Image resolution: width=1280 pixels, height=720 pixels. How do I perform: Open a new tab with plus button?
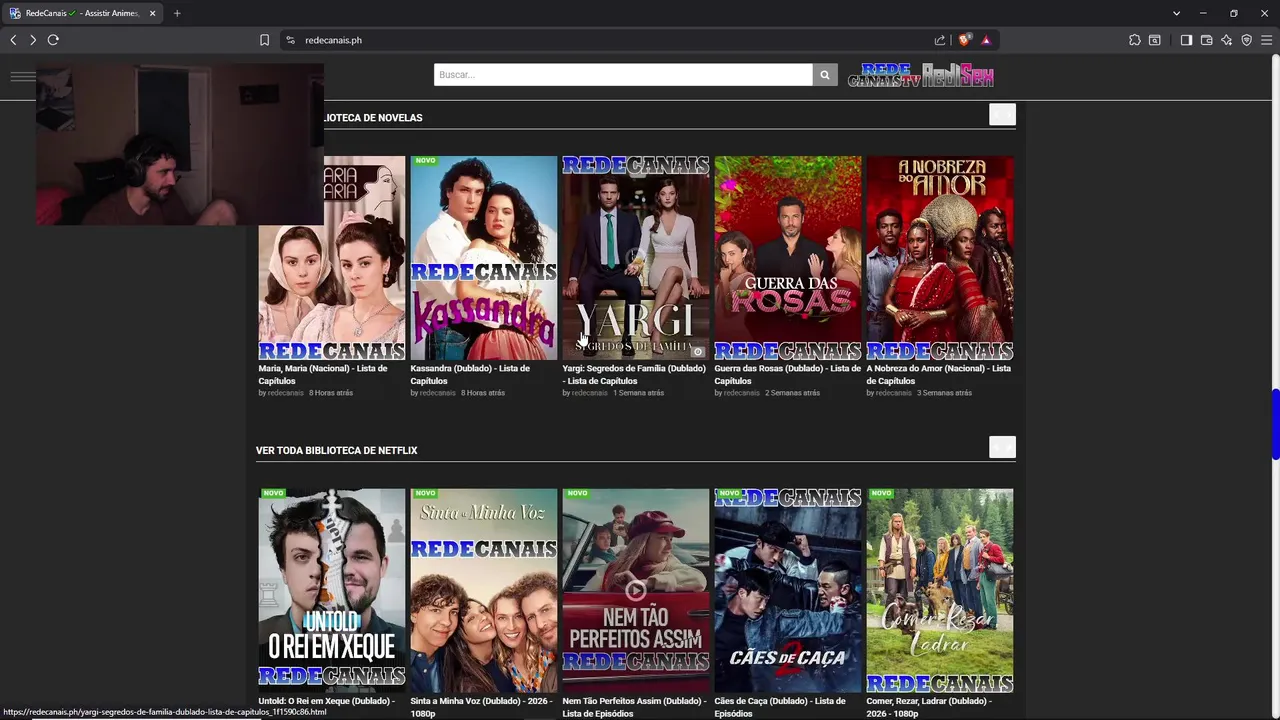point(177,13)
